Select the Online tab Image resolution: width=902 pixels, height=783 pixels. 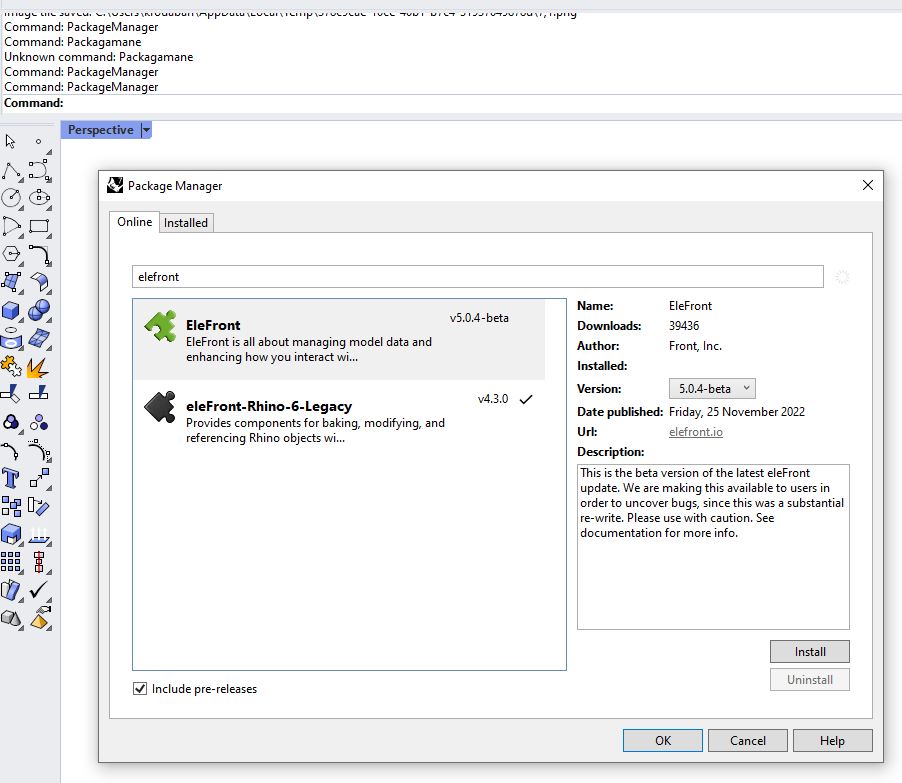(135, 222)
